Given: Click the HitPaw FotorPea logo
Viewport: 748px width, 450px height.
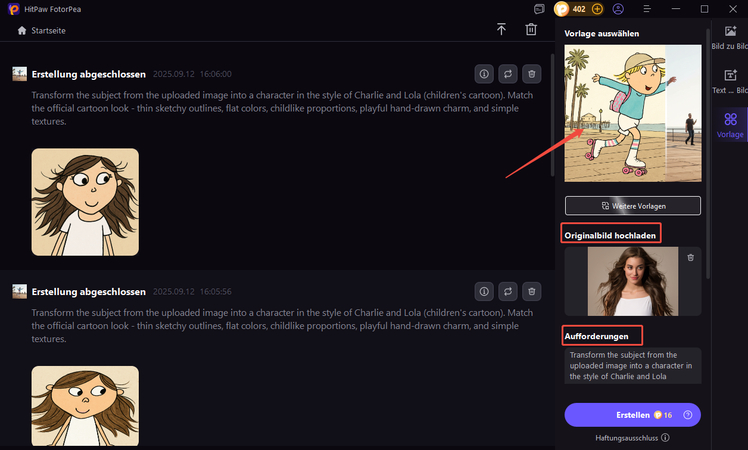Looking at the screenshot, I should (x=14, y=9).
